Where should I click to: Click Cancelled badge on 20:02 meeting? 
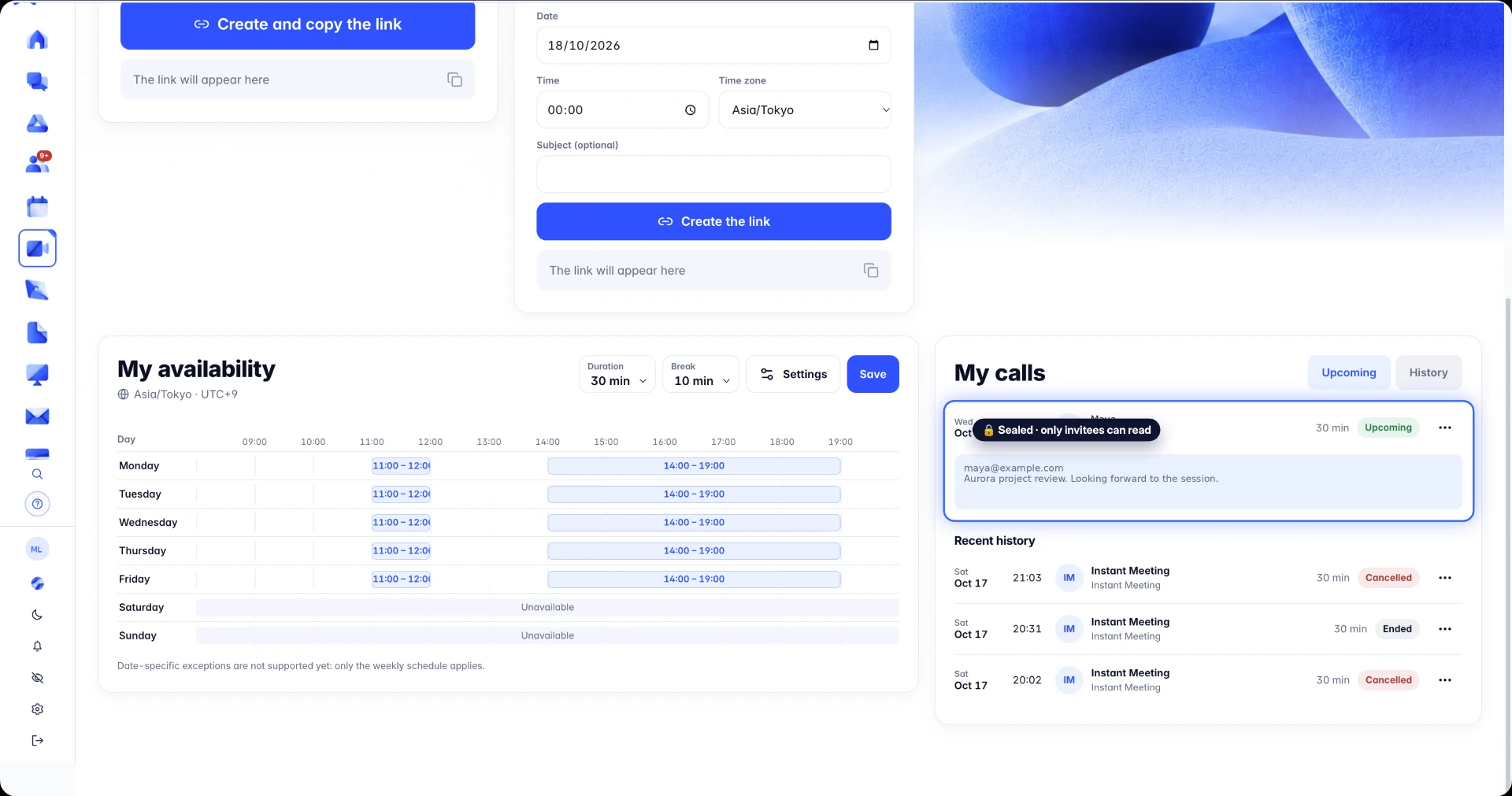[x=1388, y=680]
